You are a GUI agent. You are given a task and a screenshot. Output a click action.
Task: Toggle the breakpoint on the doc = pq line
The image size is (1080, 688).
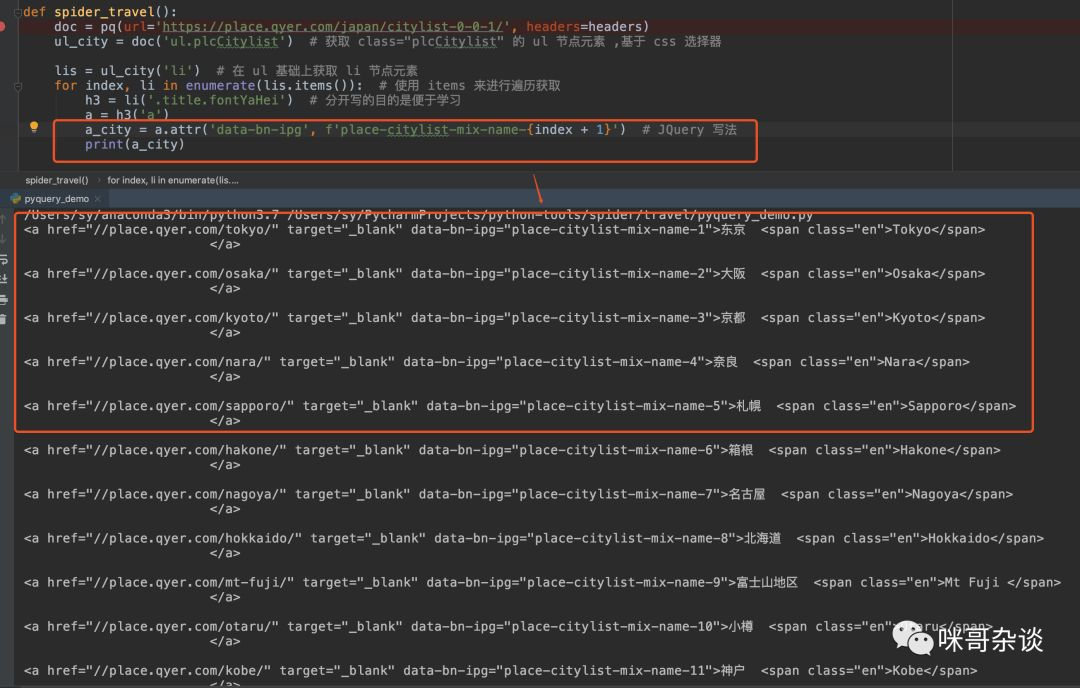[x=2, y=26]
